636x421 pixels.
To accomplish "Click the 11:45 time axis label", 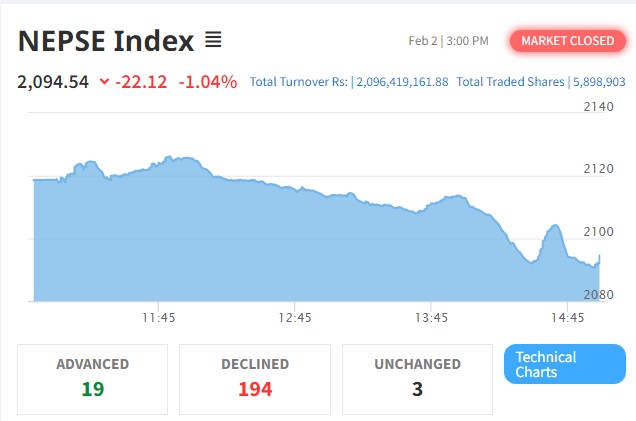I will (159, 318).
